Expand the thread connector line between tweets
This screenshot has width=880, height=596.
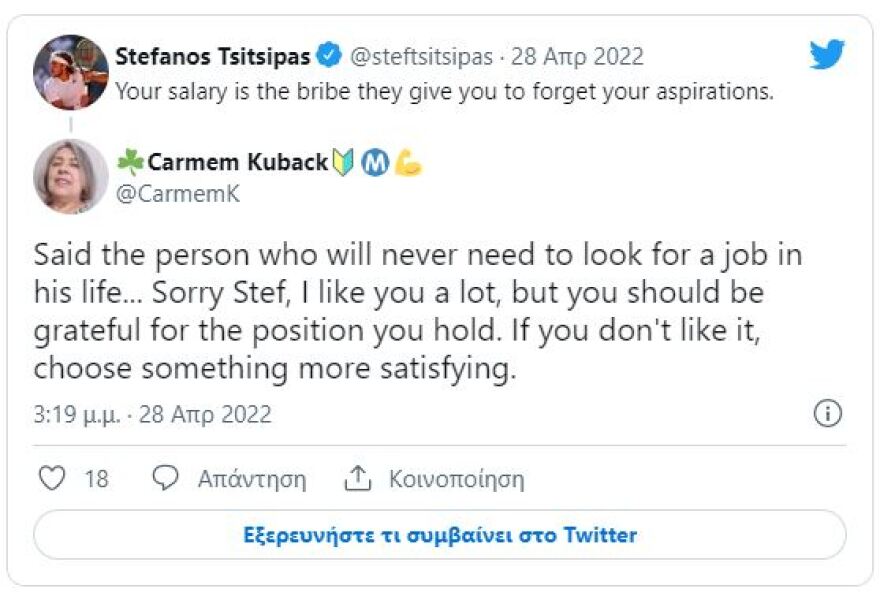click(x=70, y=122)
